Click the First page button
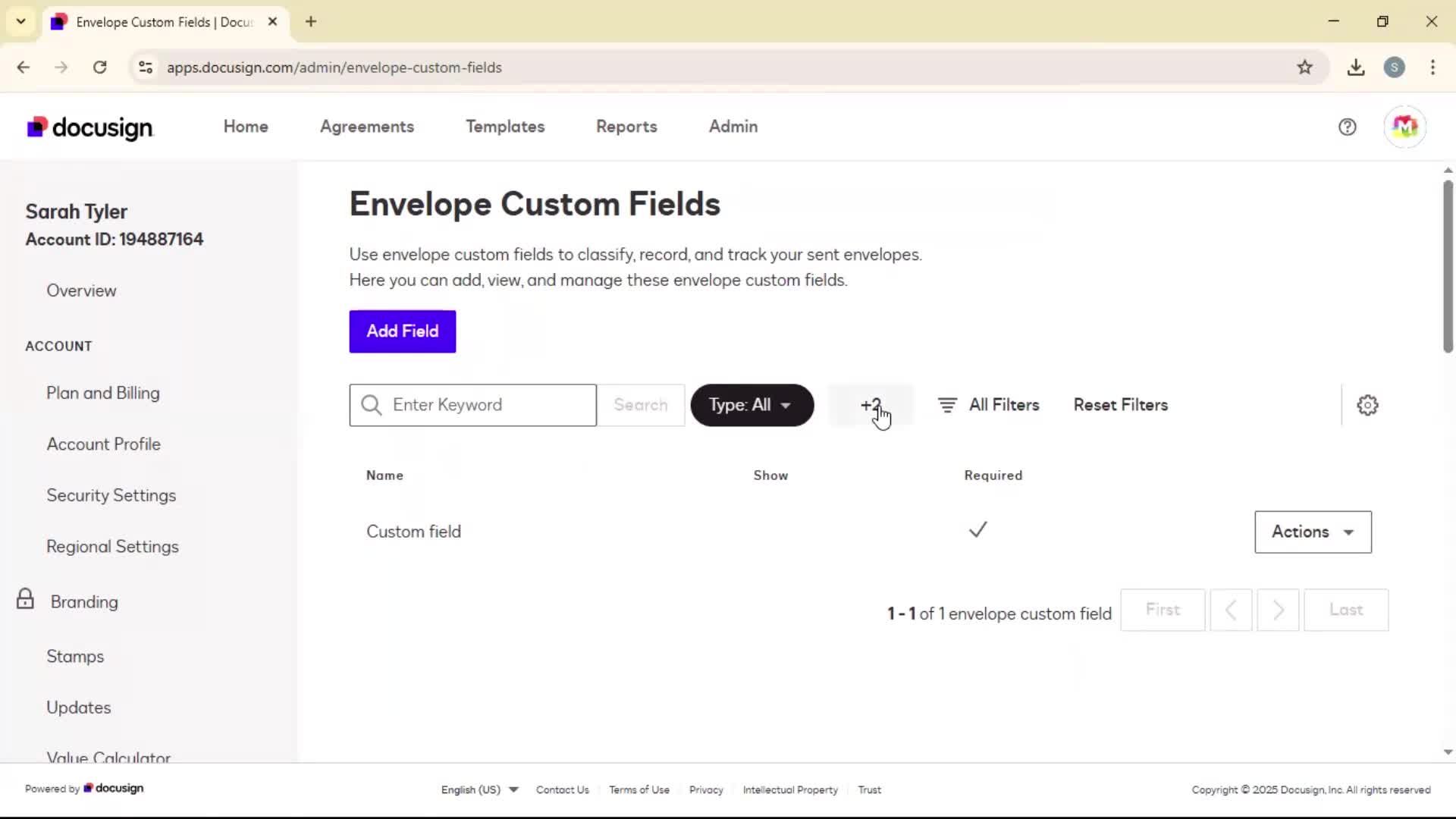 pos(1163,610)
